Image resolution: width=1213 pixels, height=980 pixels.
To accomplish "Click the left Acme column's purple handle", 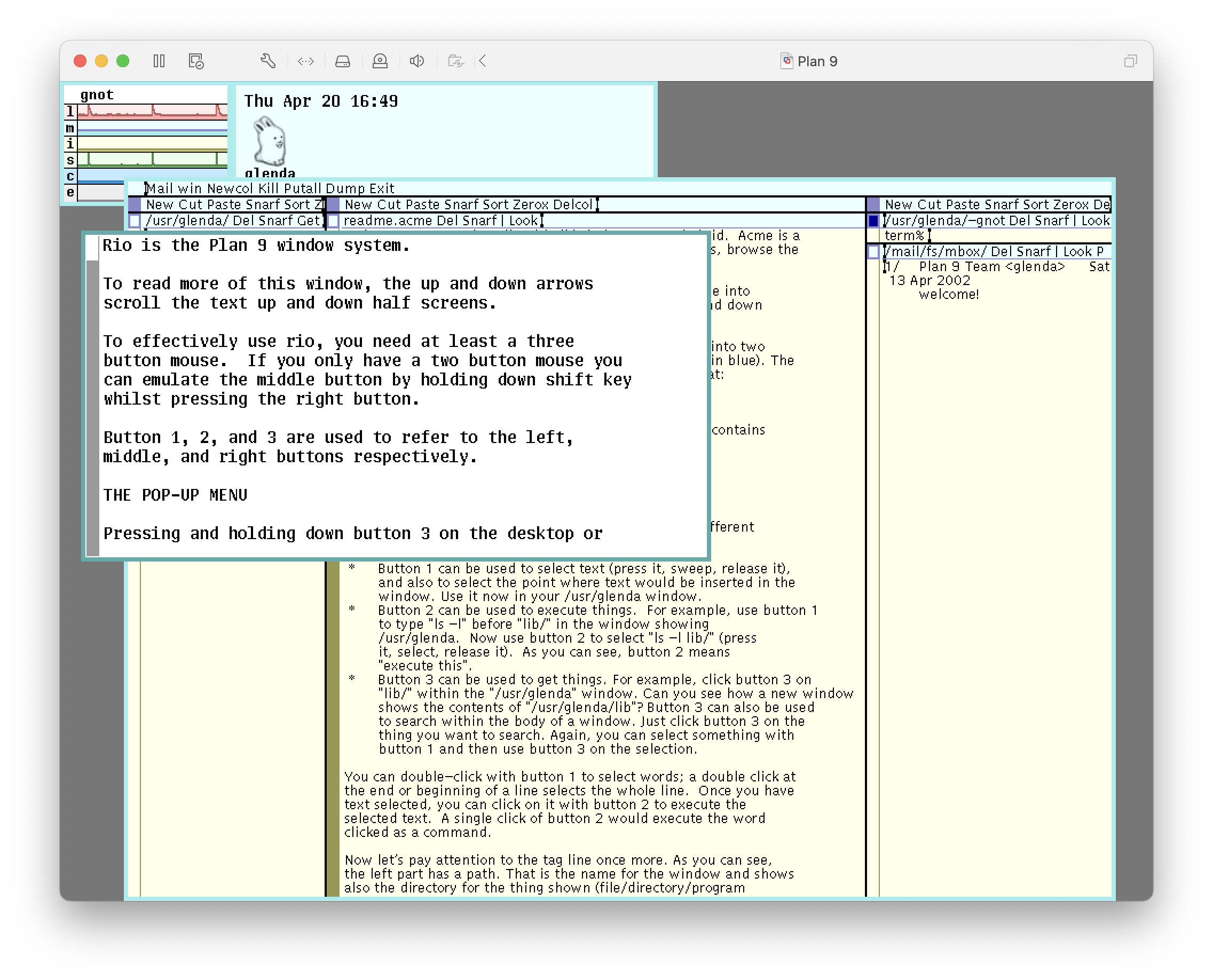I will (x=135, y=204).
